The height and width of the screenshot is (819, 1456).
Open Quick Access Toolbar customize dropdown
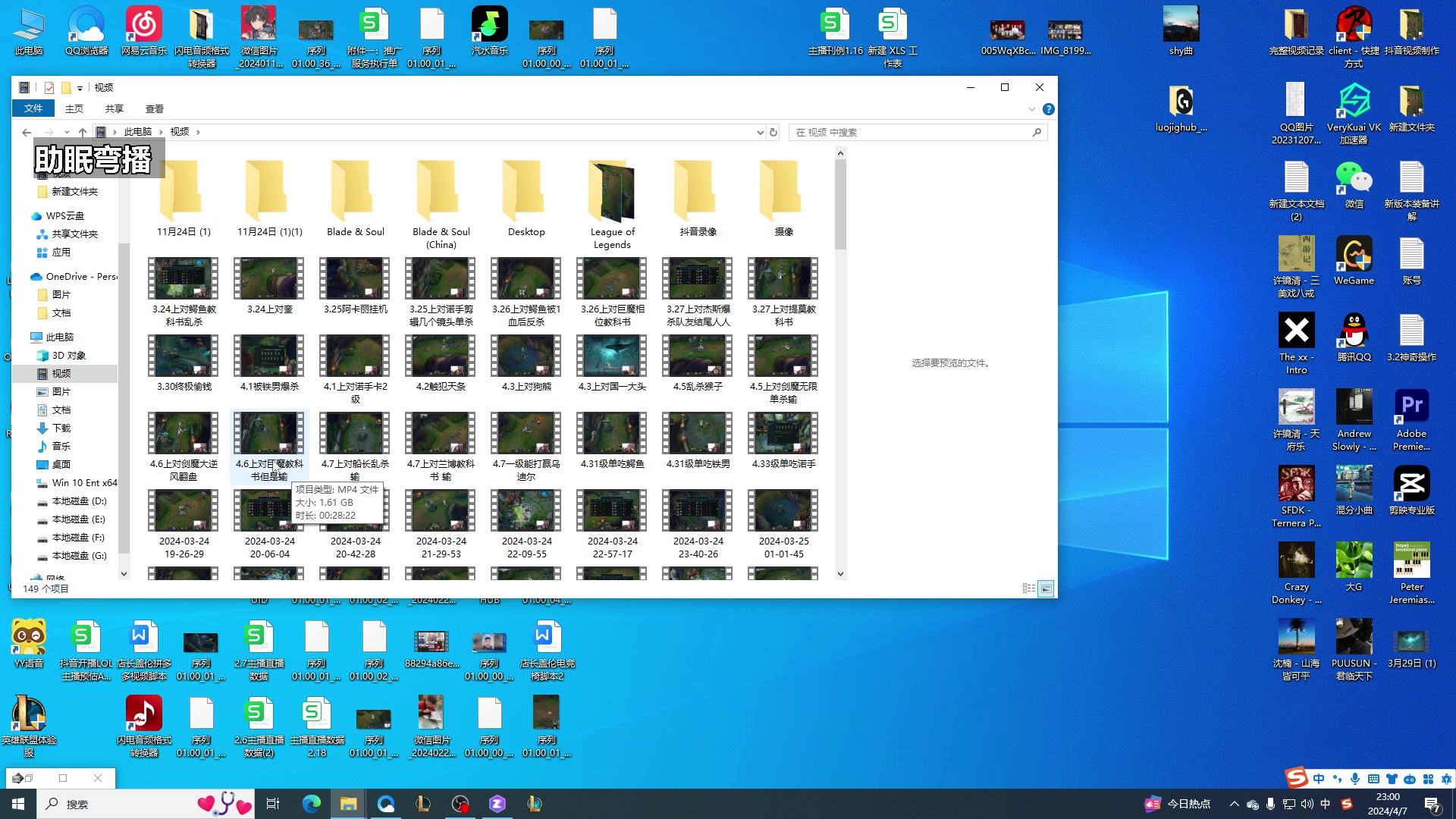(x=80, y=88)
